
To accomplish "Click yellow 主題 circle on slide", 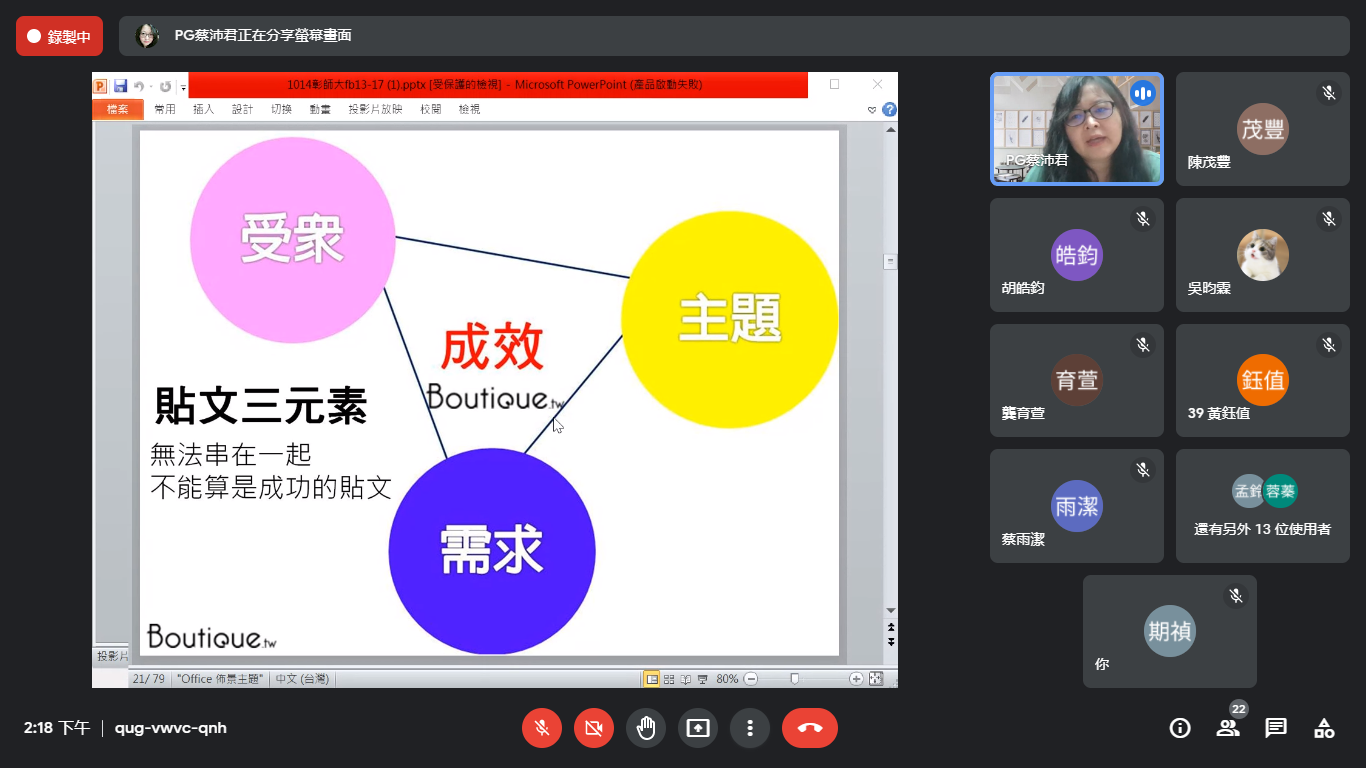I will point(729,319).
